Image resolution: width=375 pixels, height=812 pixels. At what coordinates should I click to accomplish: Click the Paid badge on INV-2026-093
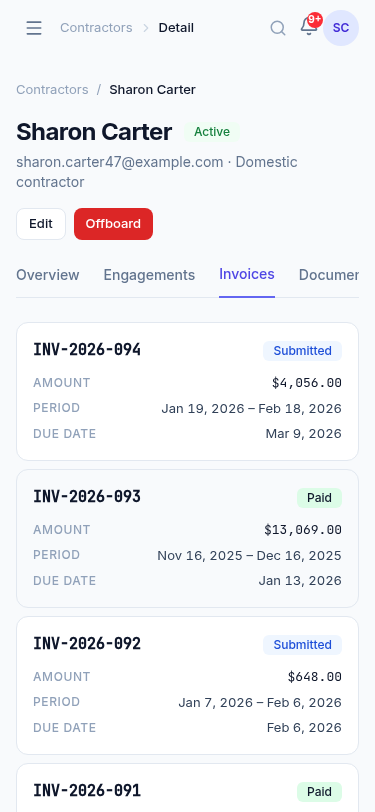coord(319,498)
